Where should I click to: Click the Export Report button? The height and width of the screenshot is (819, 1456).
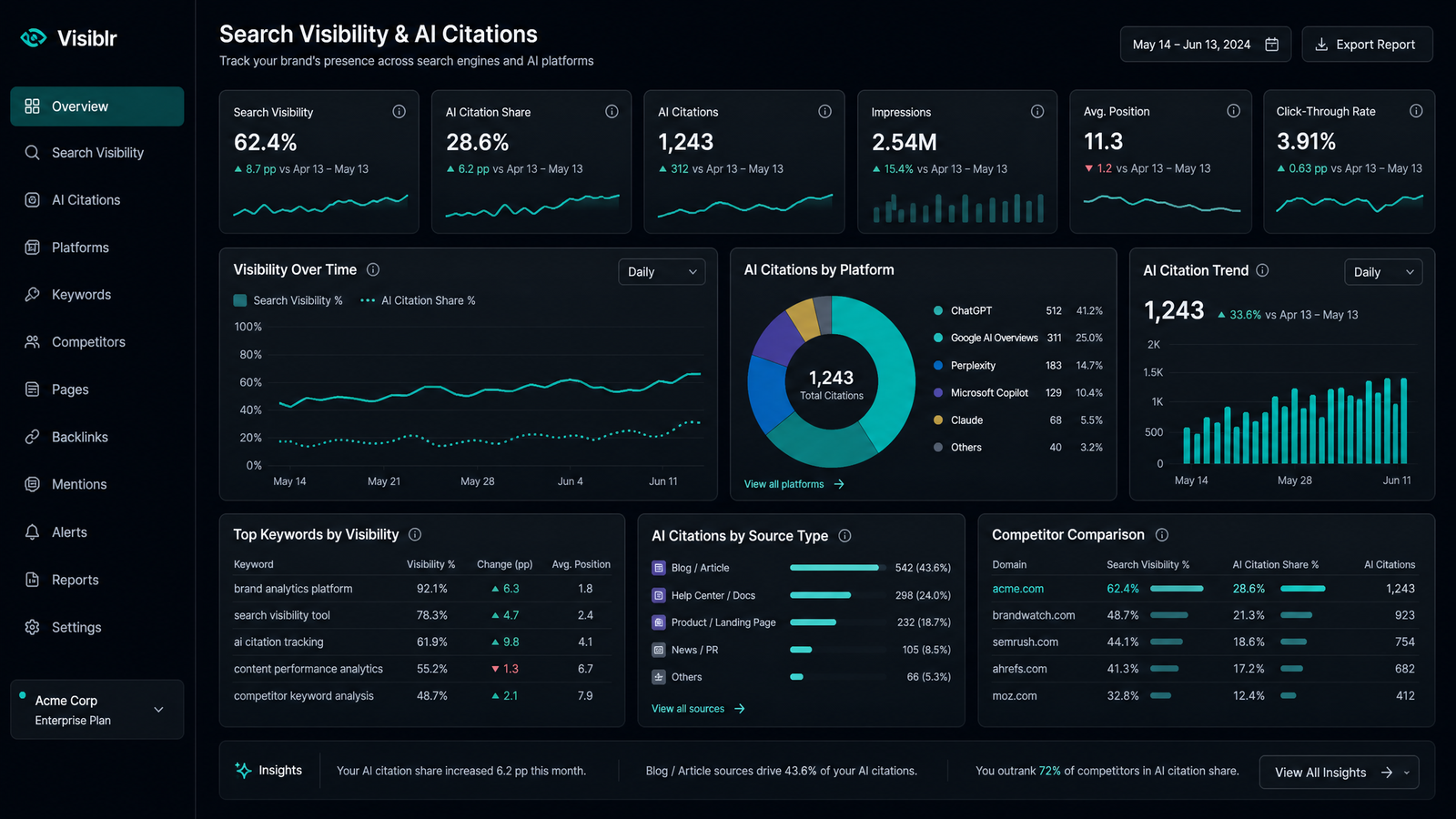tap(1368, 45)
